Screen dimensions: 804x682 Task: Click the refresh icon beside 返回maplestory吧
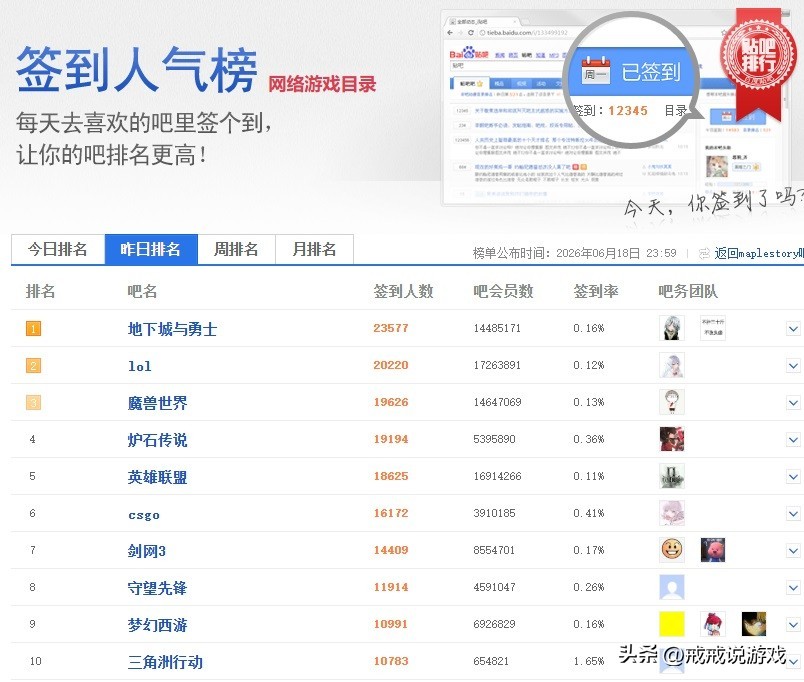tap(705, 253)
